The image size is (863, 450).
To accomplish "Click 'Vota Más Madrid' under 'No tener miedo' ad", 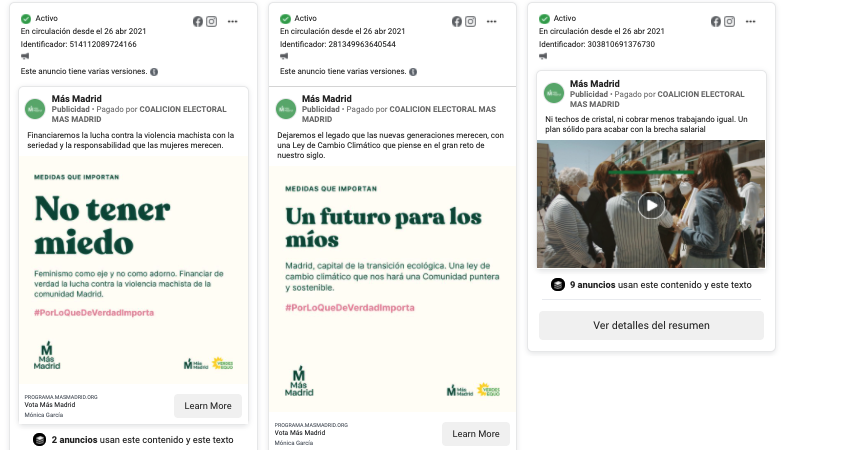I will point(50,404).
